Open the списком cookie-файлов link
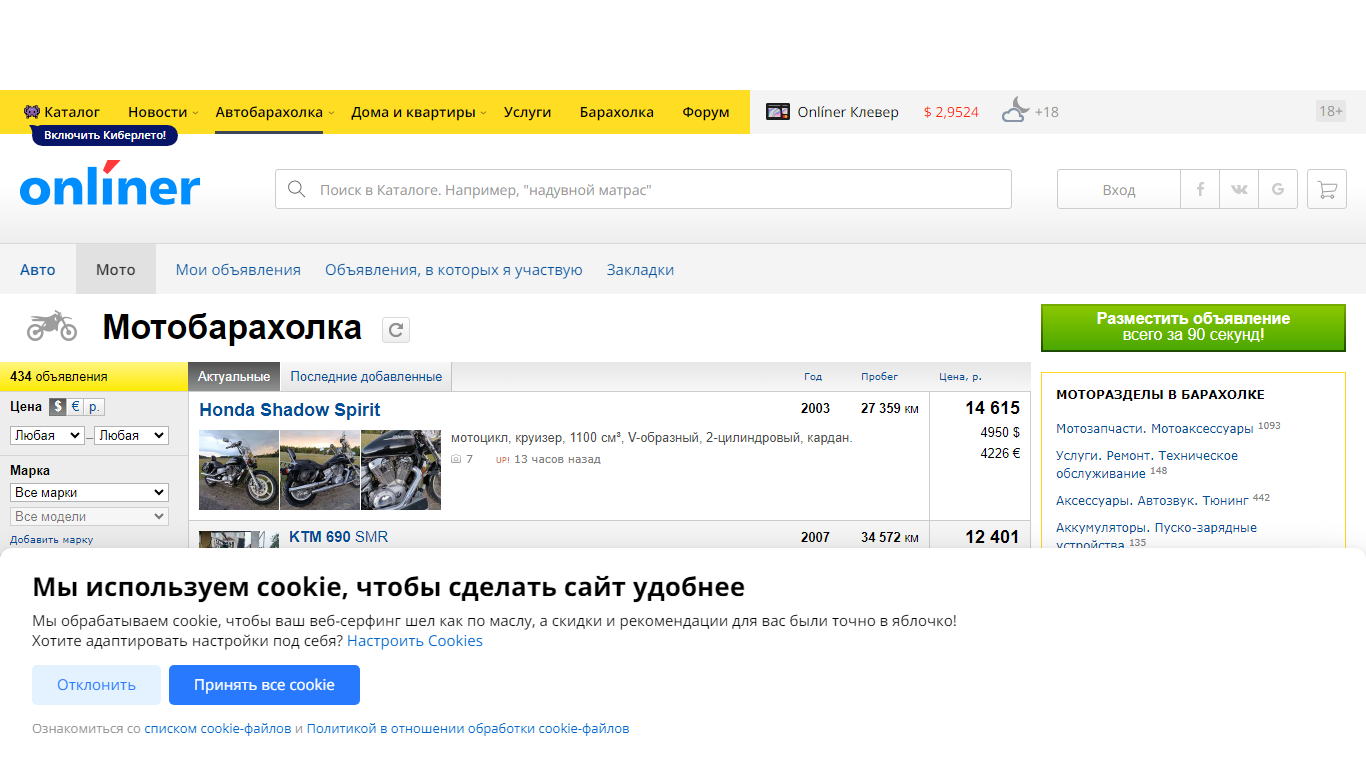This screenshot has height=768, width=1366. coord(218,729)
